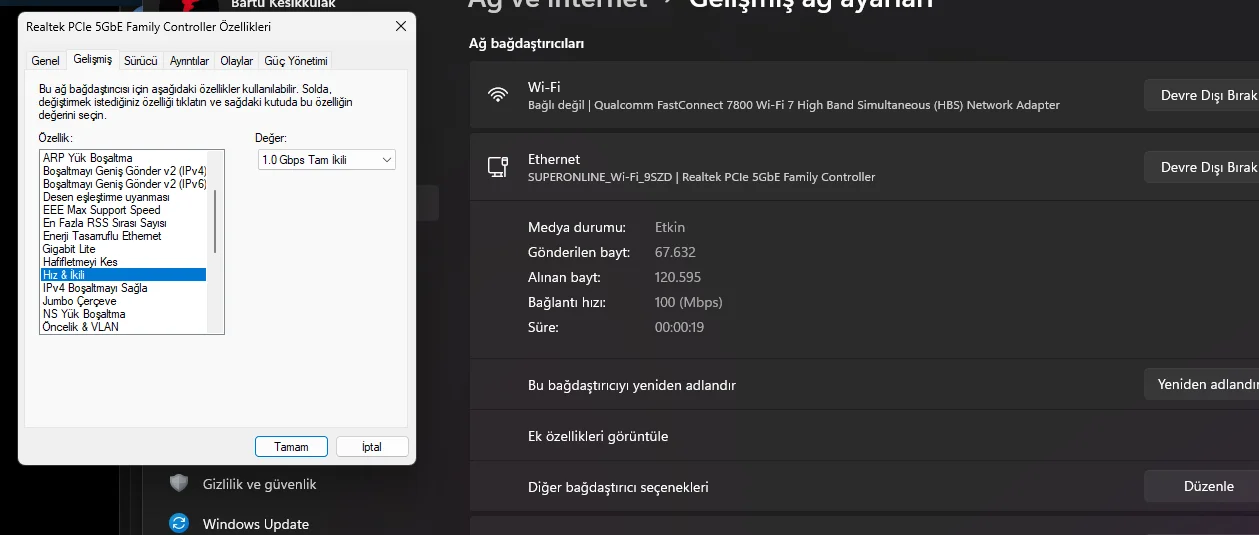Switch to the Genel tab
This screenshot has height=535, width=1259.
[46, 61]
